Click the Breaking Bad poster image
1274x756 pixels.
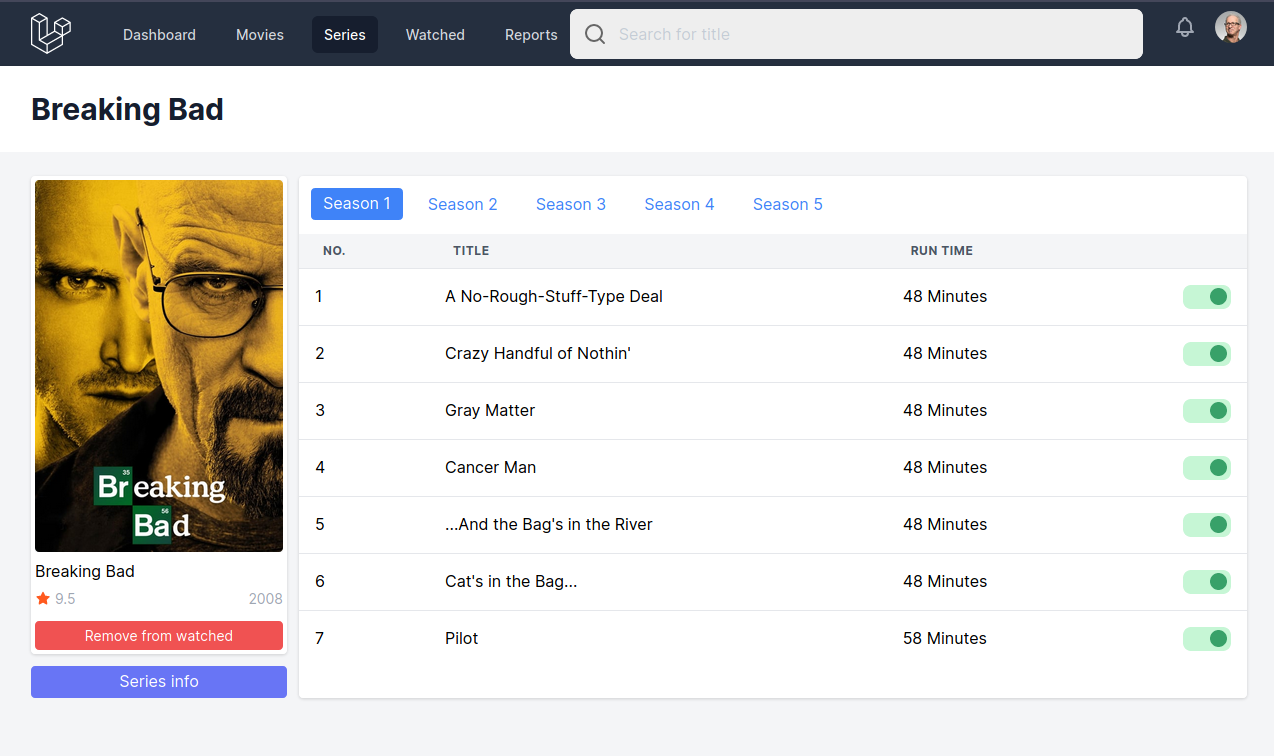click(159, 366)
